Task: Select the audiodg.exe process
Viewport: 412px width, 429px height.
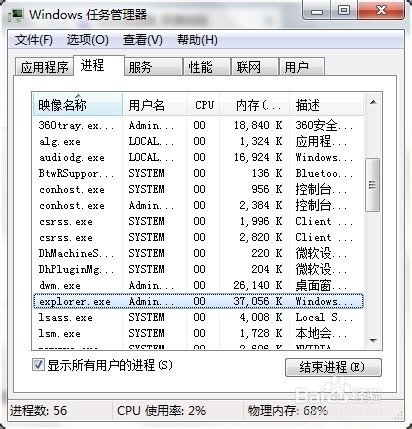Action: pyautogui.click(x=198, y=157)
